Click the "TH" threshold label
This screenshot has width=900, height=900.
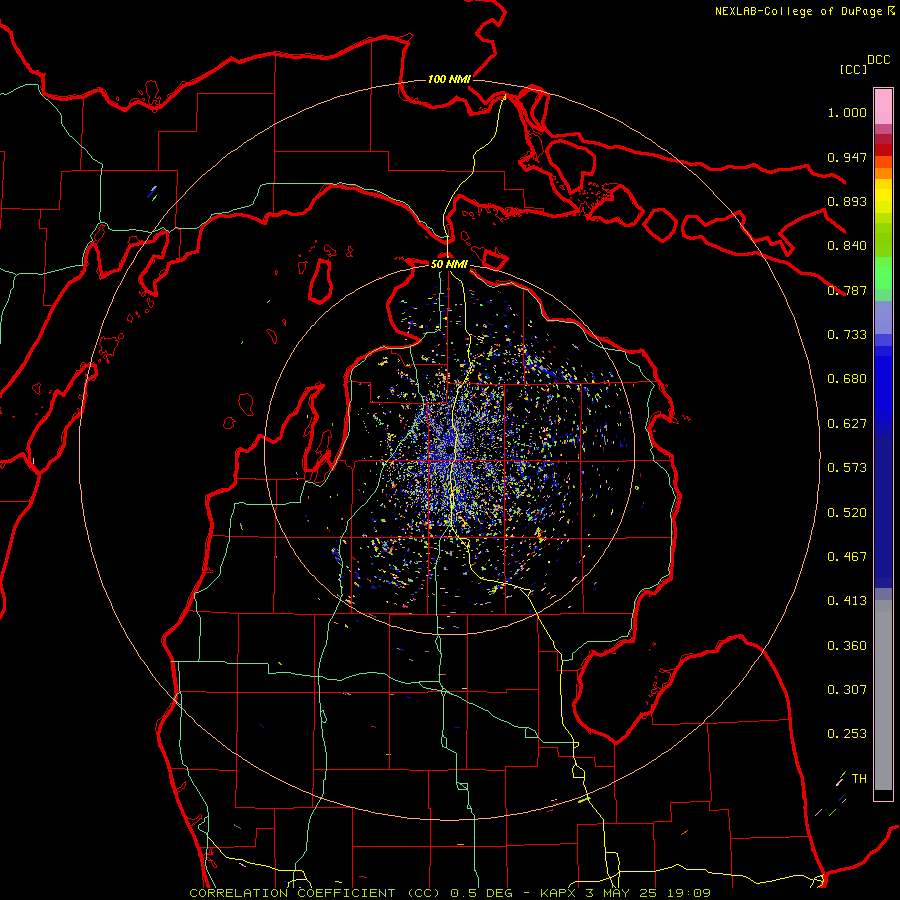tap(859, 779)
